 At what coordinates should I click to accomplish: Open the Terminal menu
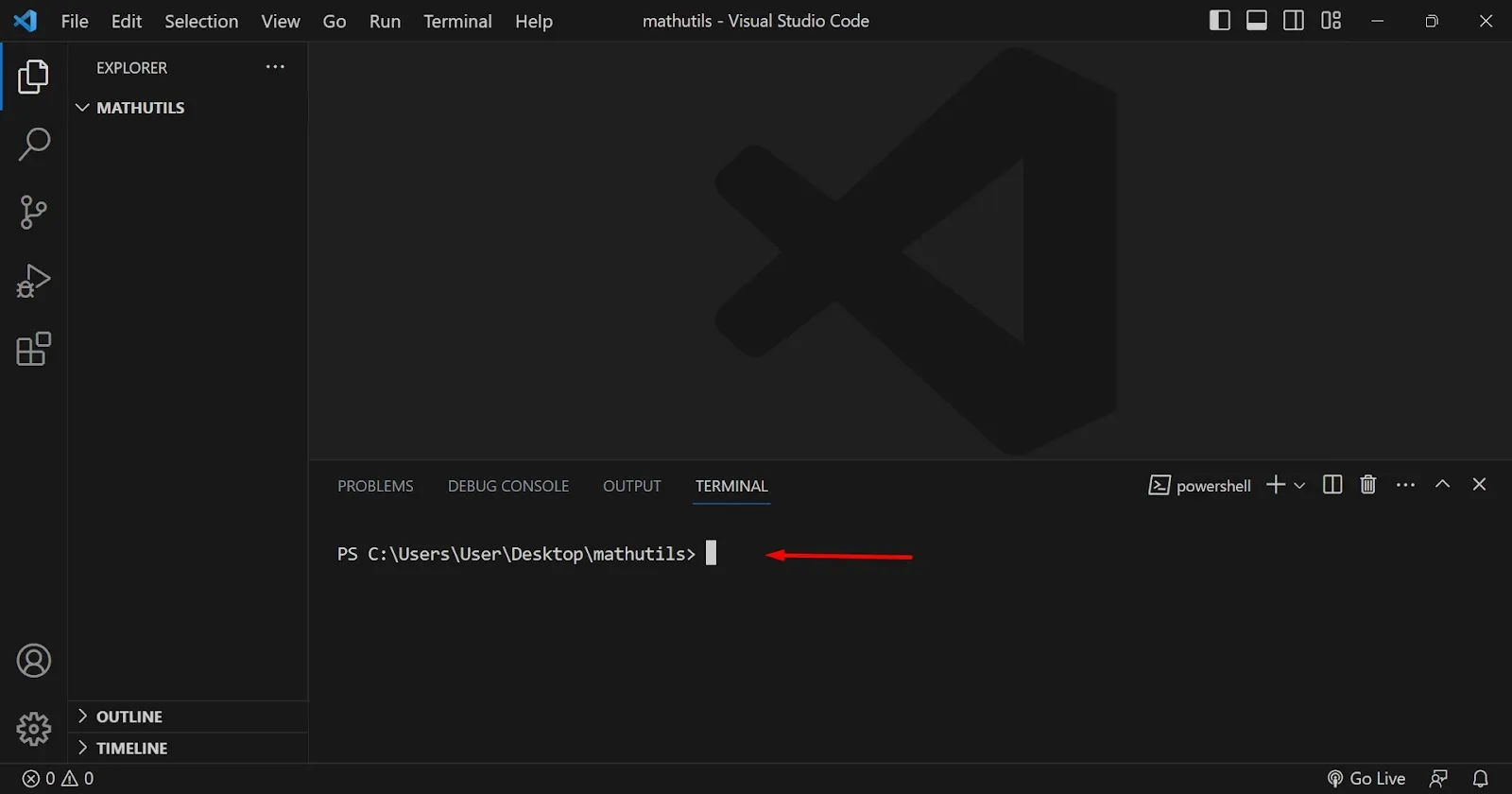click(x=457, y=21)
